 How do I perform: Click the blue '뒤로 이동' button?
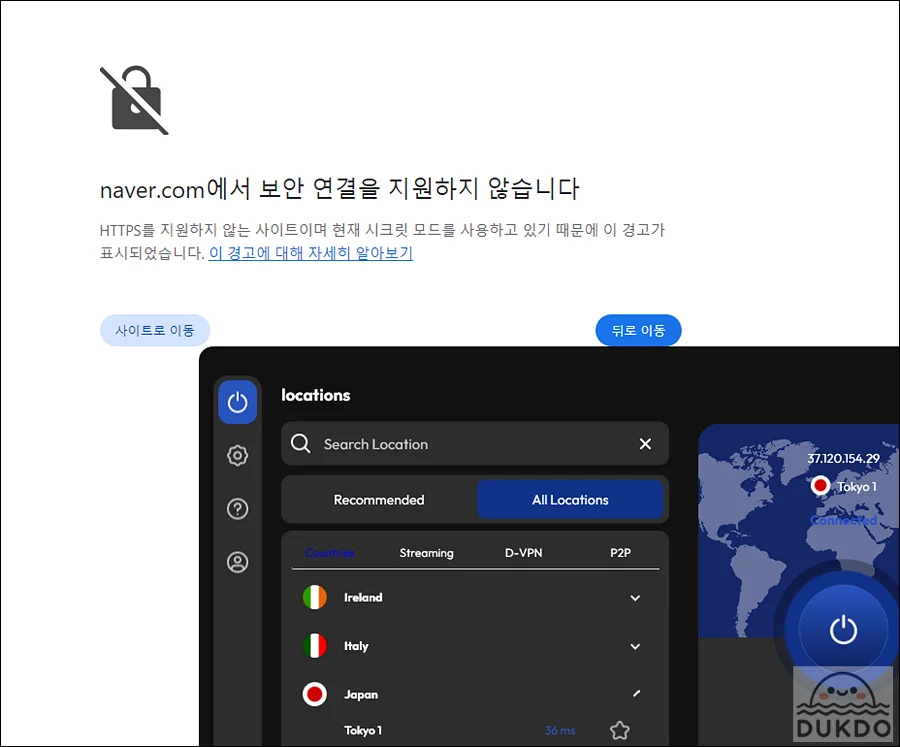638,330
